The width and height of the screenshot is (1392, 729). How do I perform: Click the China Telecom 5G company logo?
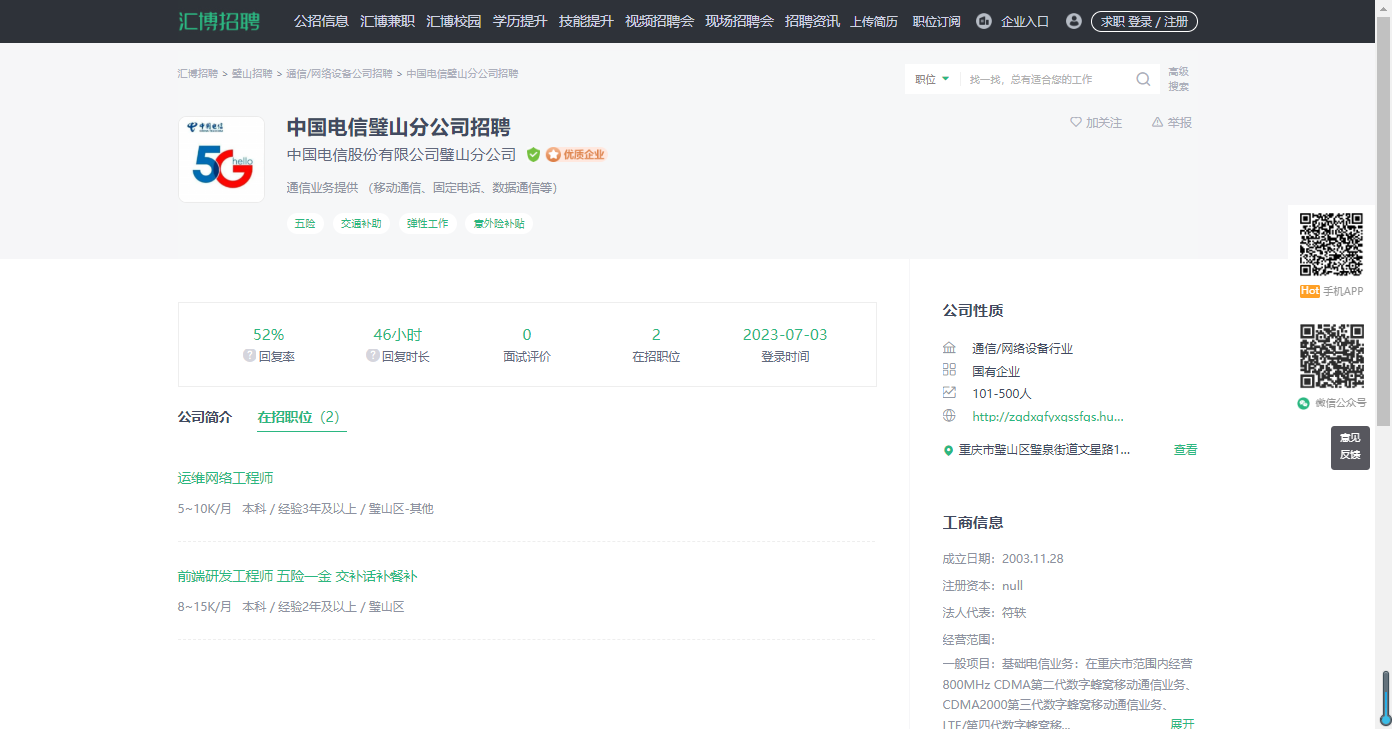(221, 160)
